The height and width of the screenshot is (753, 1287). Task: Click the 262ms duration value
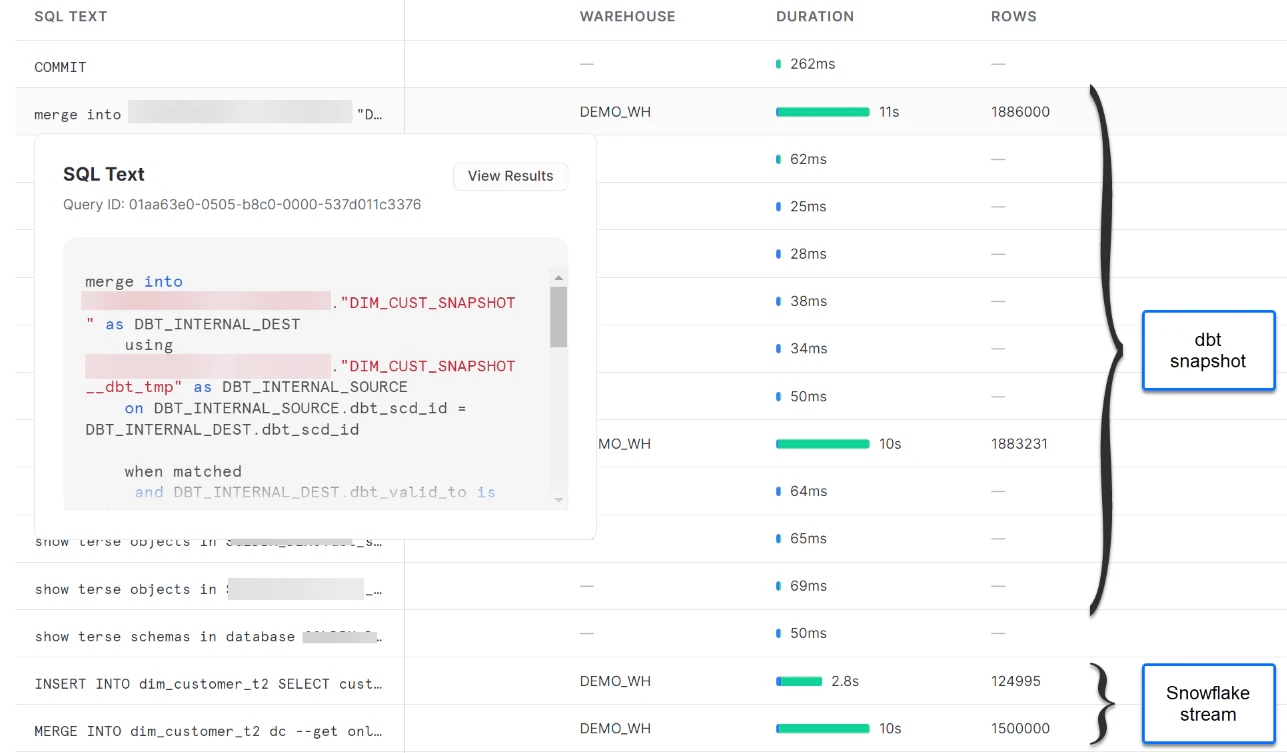pyautogui.click(x=812, y=64)
